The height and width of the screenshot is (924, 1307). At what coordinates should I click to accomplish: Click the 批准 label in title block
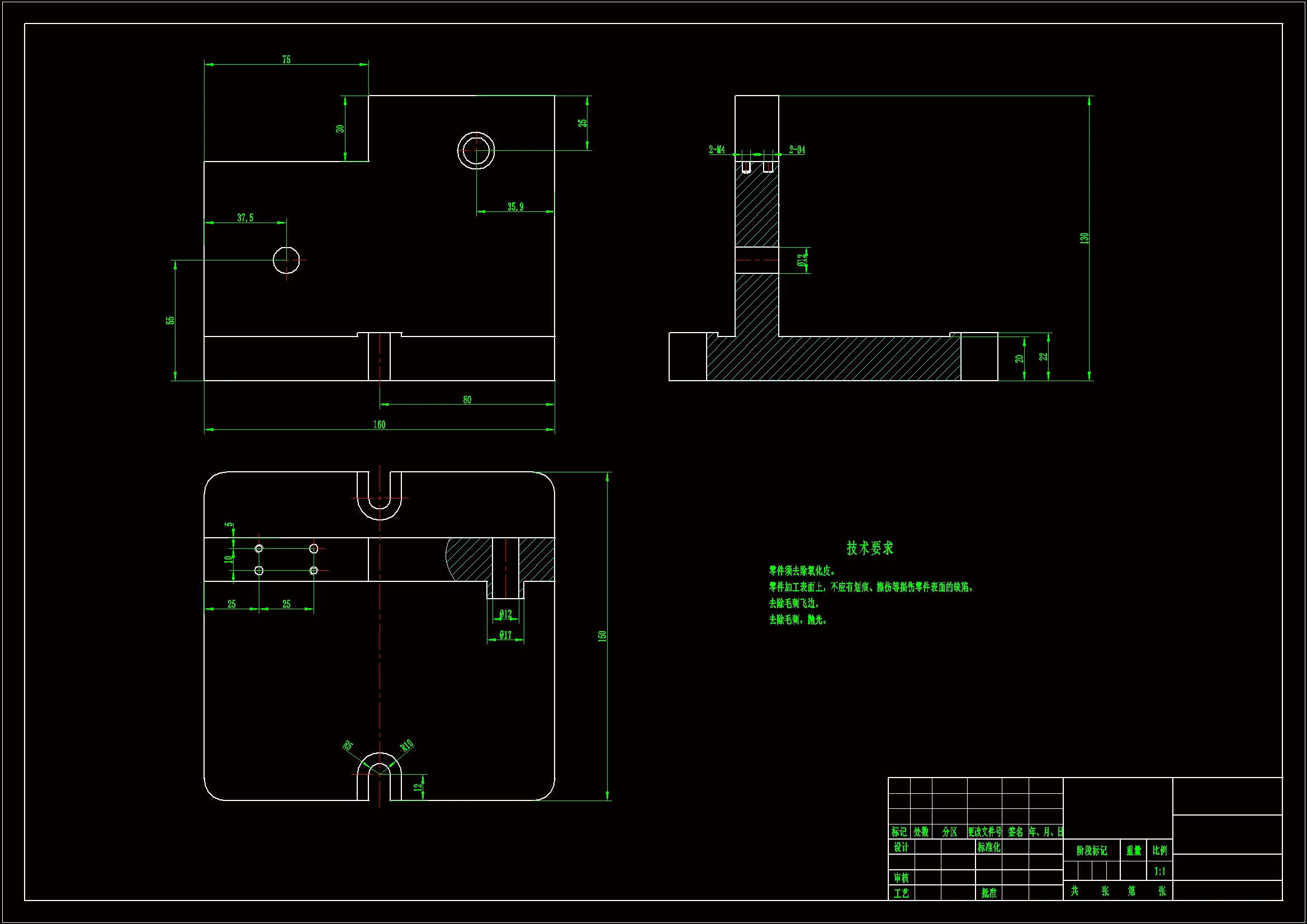point(989,893)
